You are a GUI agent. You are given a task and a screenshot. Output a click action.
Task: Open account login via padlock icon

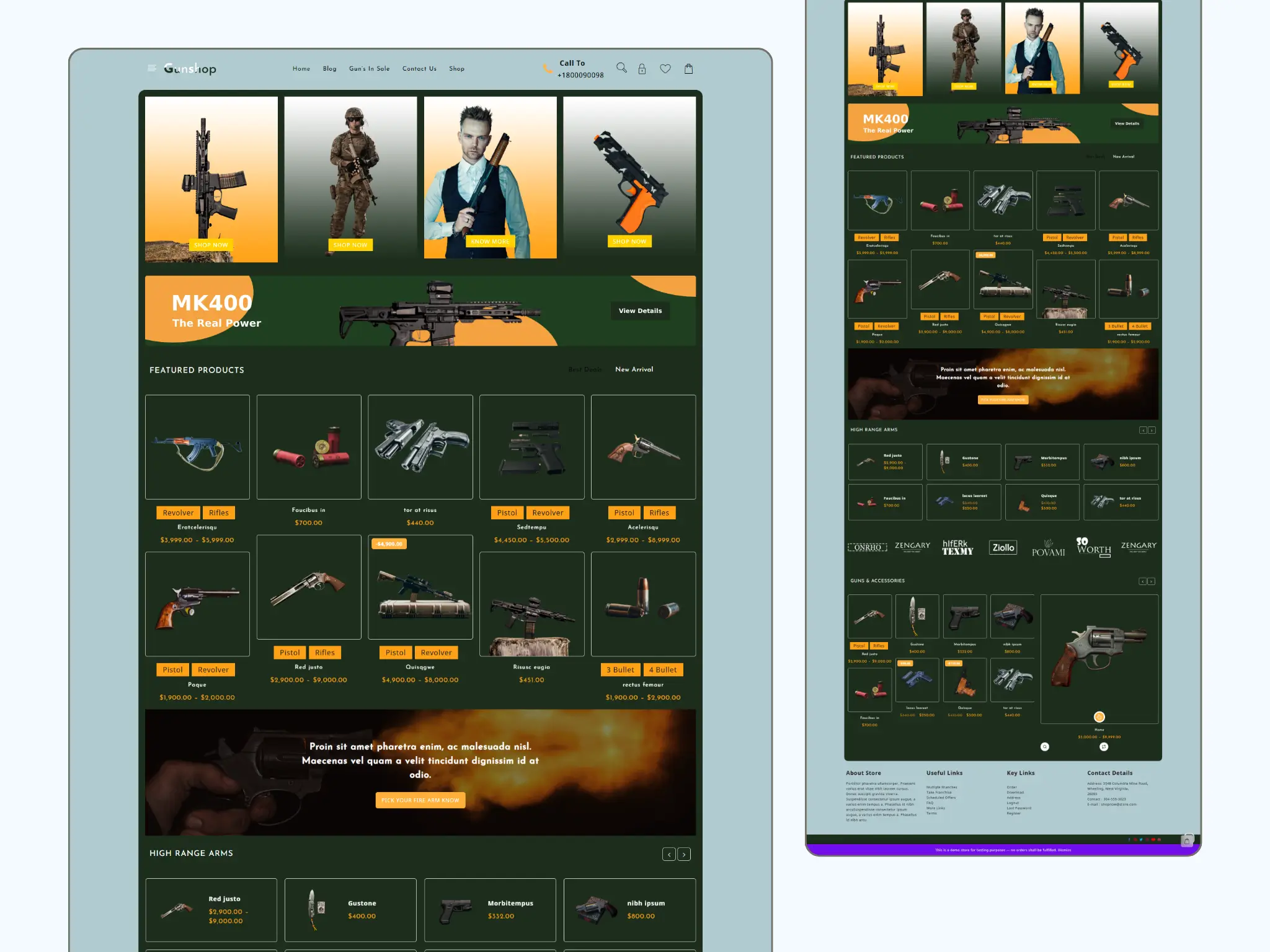(x=642, y=69)
